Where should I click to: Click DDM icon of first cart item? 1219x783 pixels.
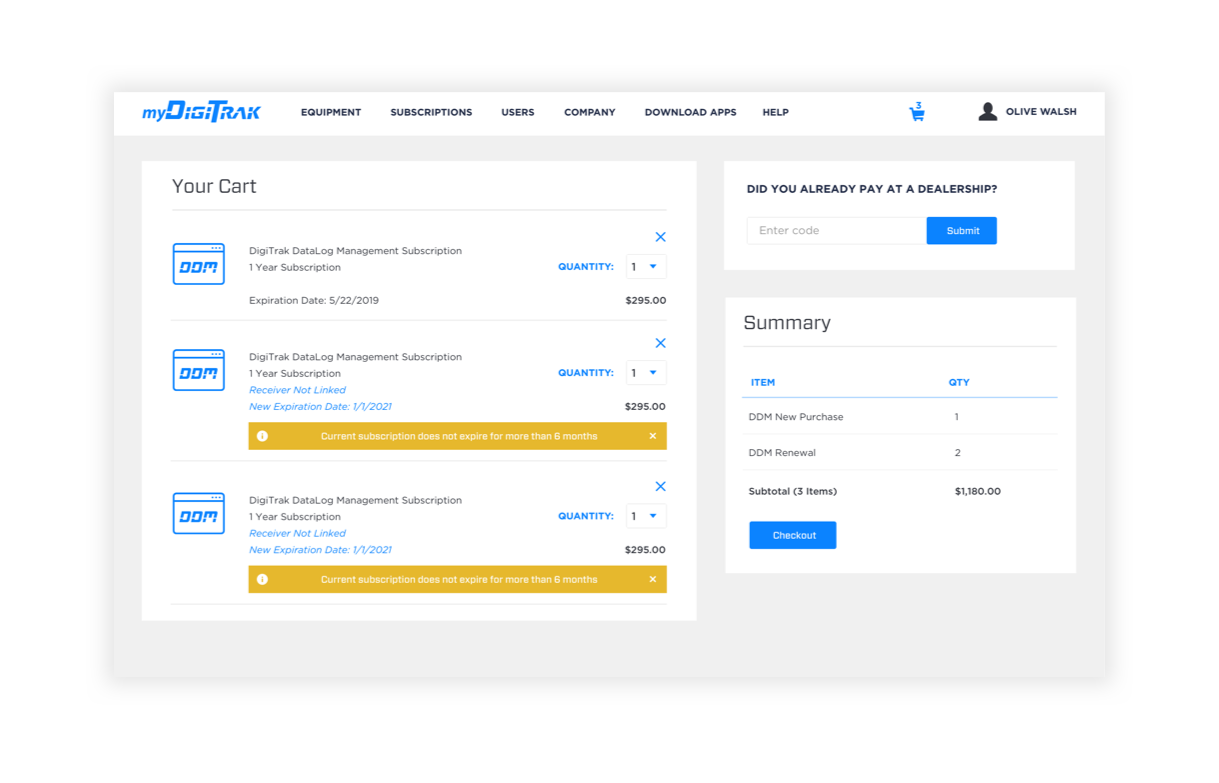click(199, 264)
